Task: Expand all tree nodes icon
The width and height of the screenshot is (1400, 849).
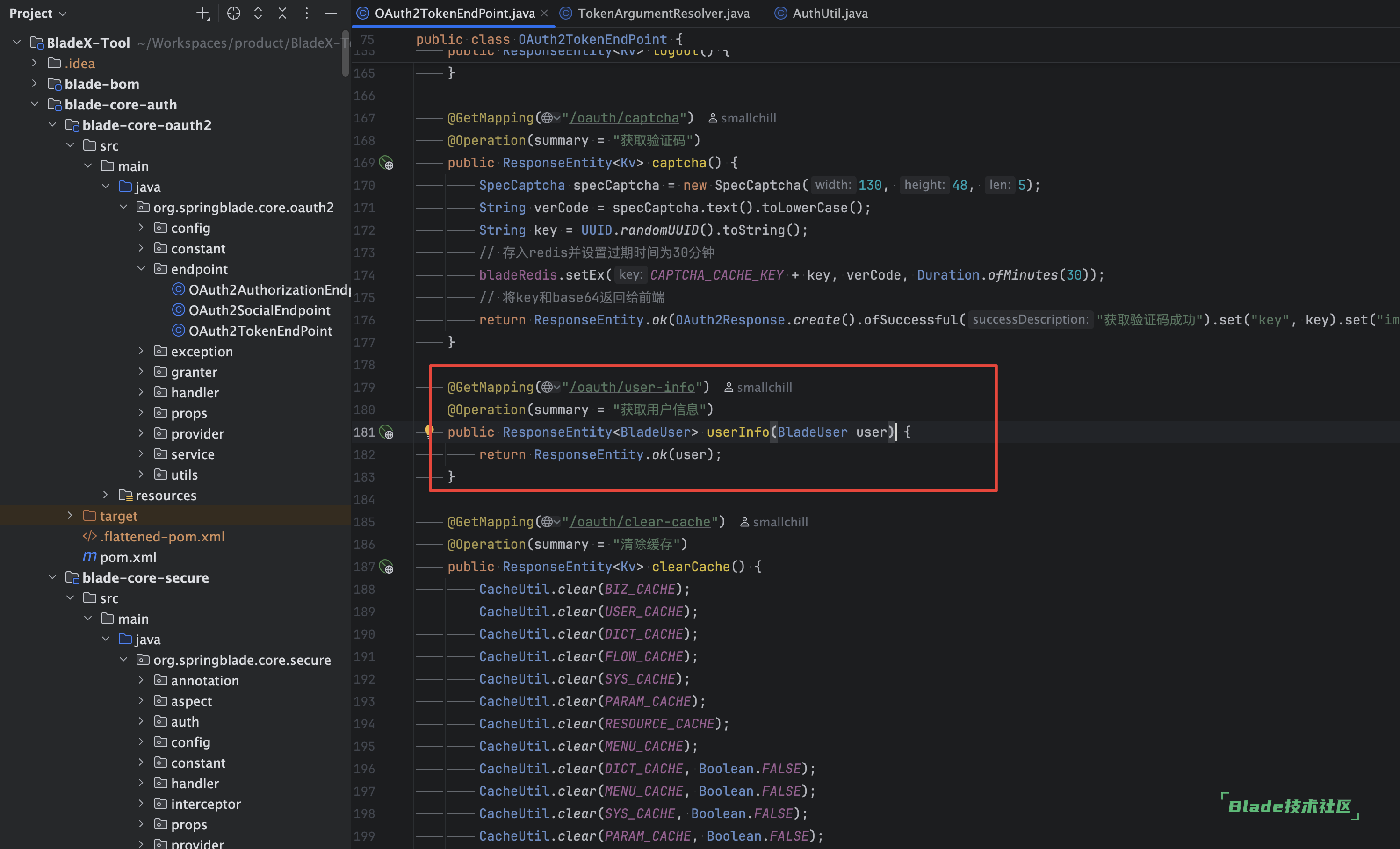Action: click(x=258, y=14)
